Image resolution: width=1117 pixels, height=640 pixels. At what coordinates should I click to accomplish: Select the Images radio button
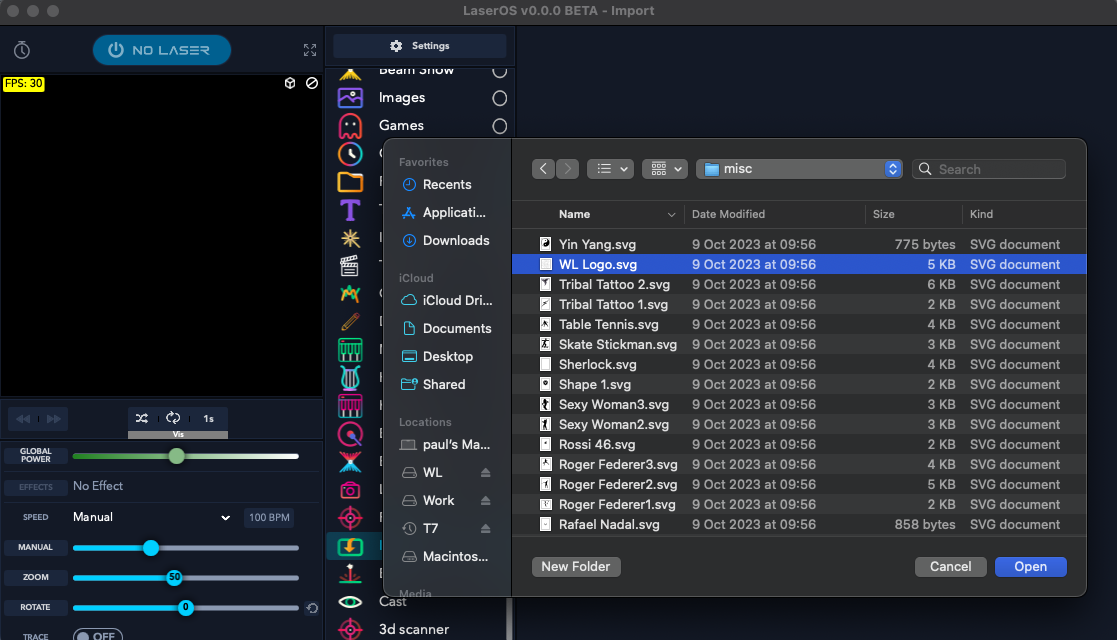click(x=499, y=98)
